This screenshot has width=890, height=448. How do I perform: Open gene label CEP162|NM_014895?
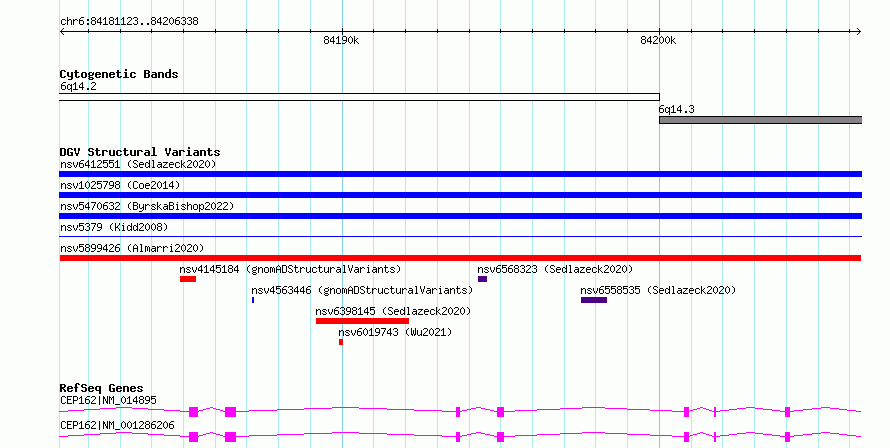[x=108, y=400]
